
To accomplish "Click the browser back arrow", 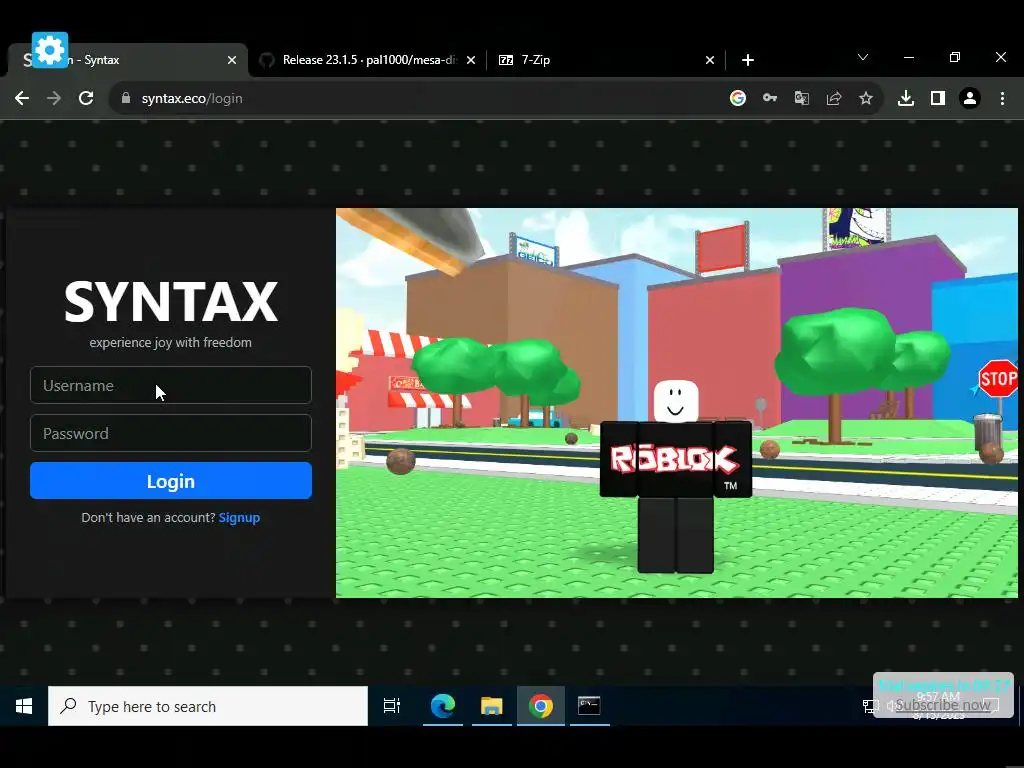I will (x=22, y=98).
